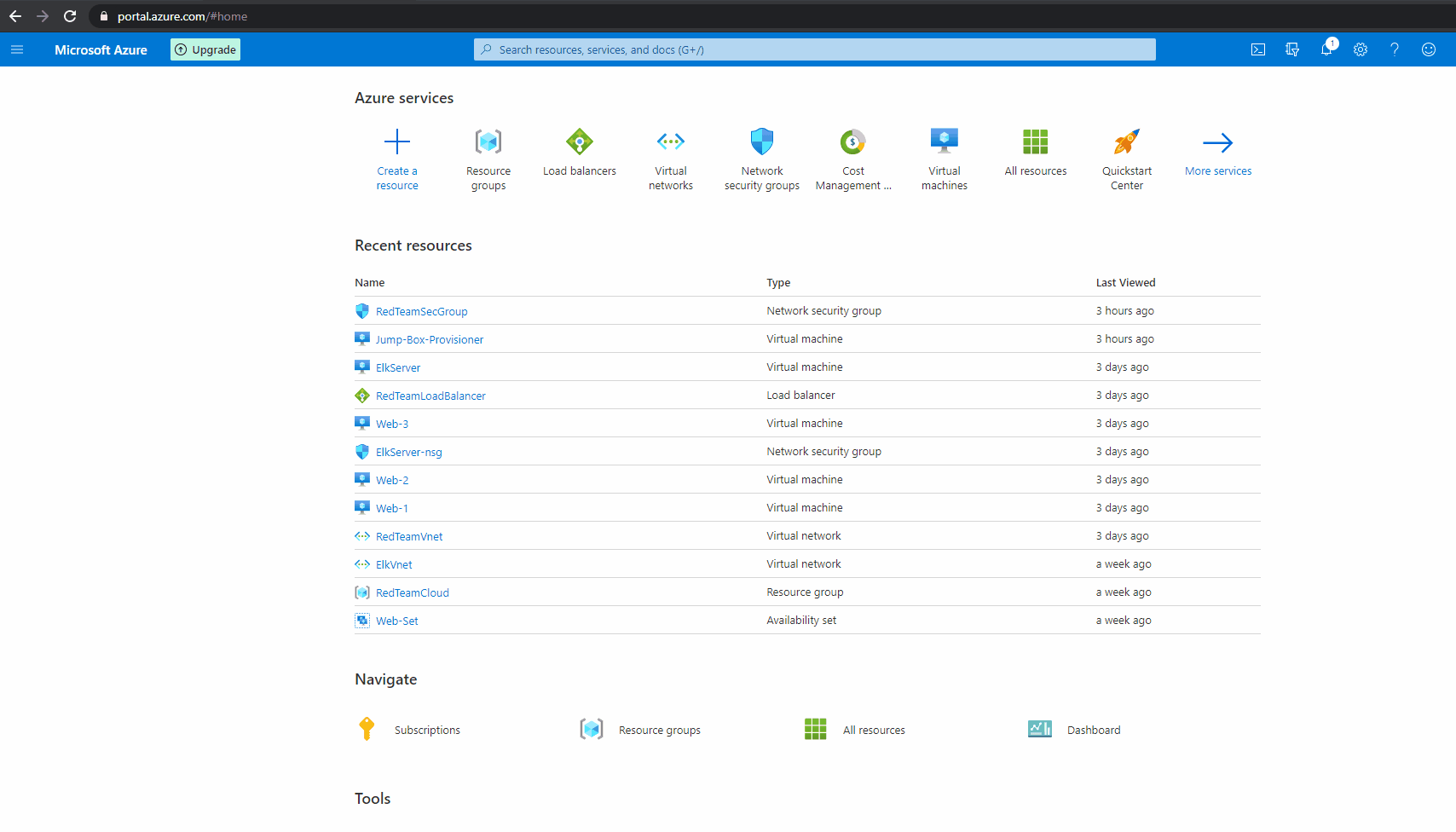Open All resources grid icon in services

(1036, 142)
